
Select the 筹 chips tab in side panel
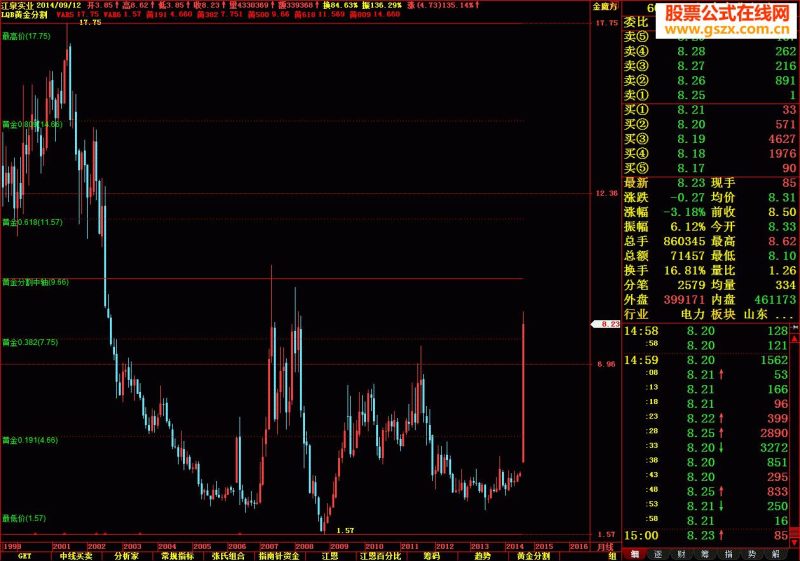coord(705,555)
